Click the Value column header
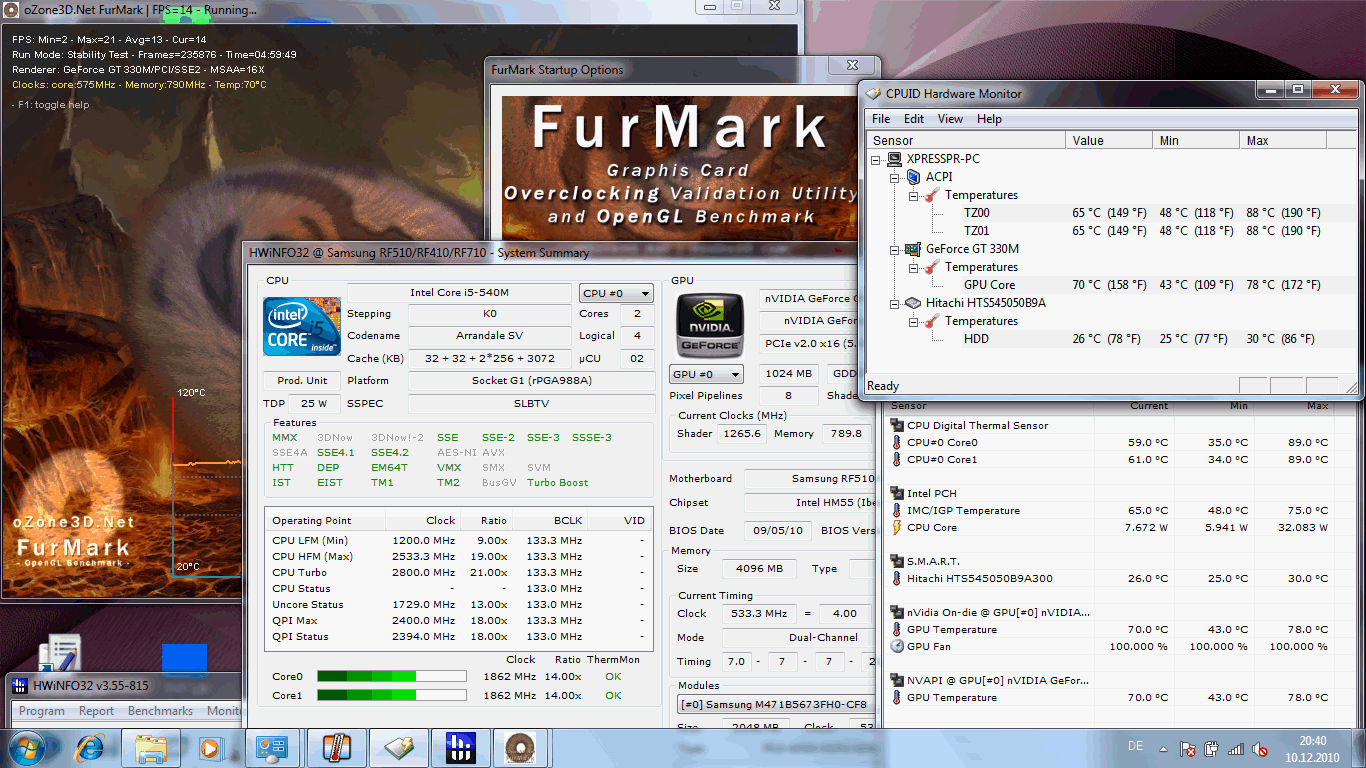 [1109, 141]
